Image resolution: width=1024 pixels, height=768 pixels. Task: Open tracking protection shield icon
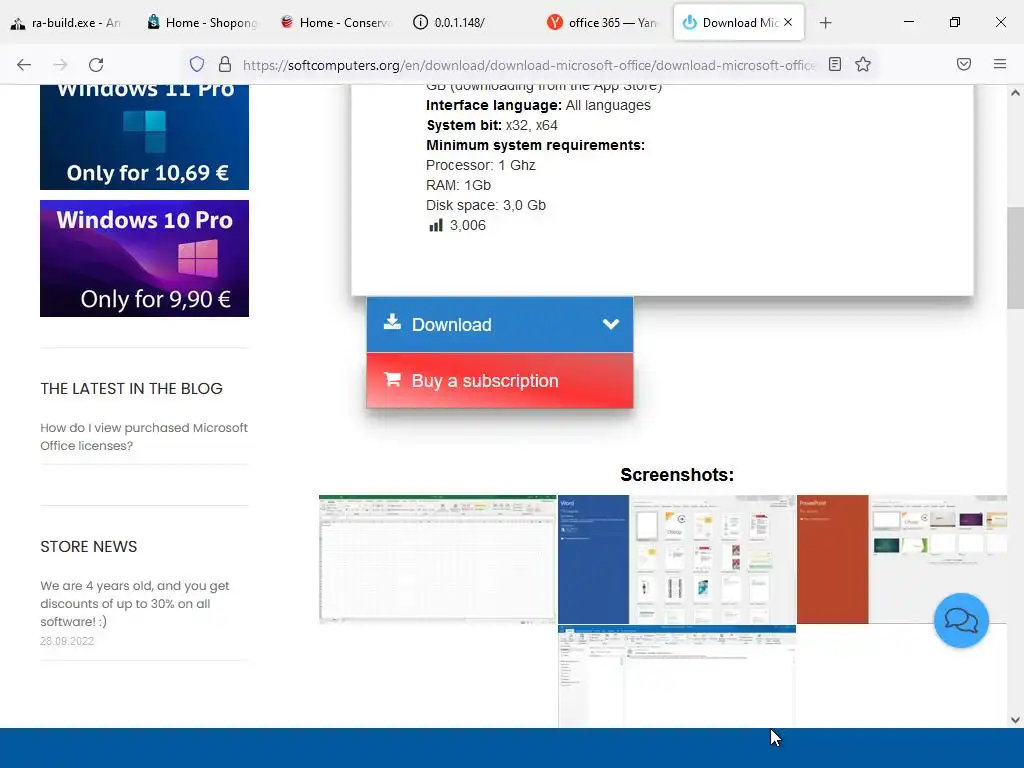(x=197, y=64)
